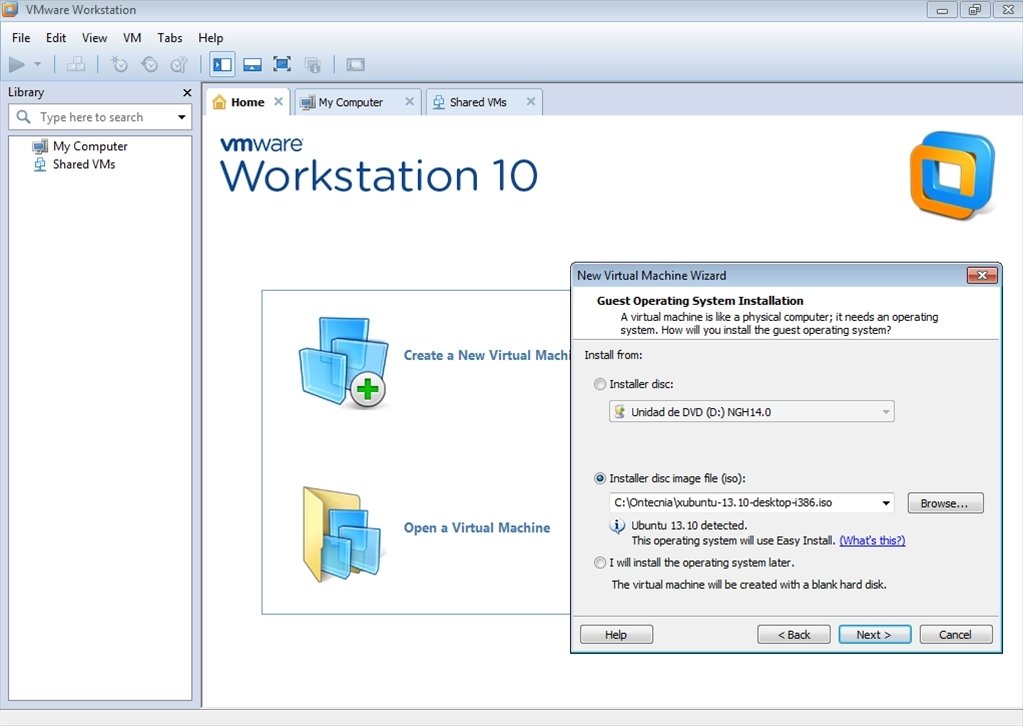Open the Edit menu
This screenshot has height=726, width=1023.
point(55,38)
